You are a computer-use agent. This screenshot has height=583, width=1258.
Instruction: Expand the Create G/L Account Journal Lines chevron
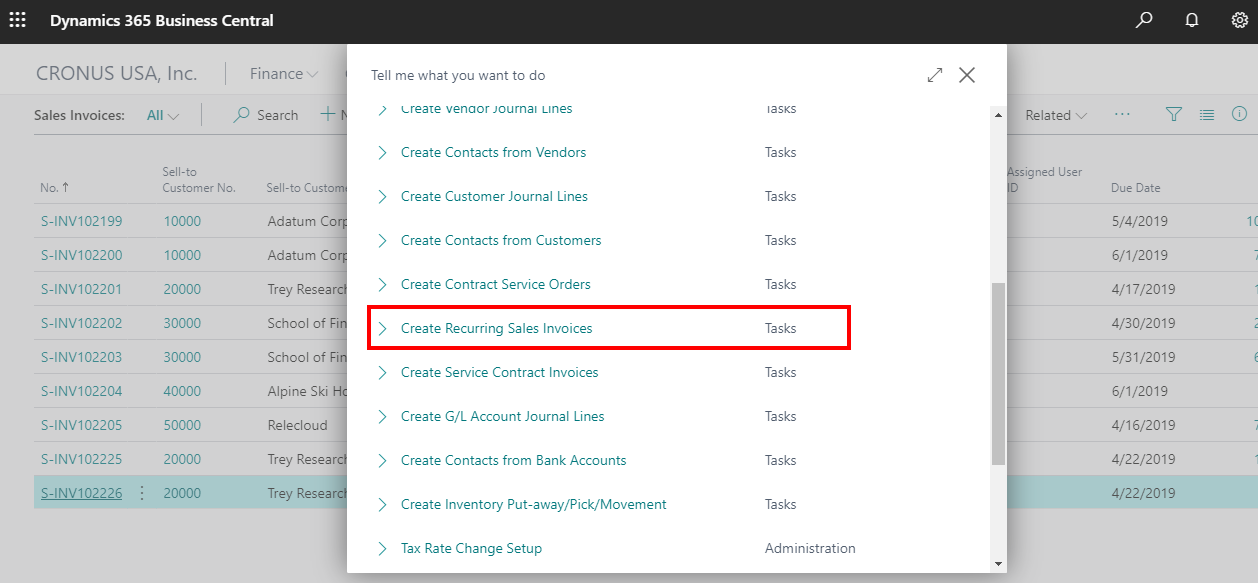[382, 417]
